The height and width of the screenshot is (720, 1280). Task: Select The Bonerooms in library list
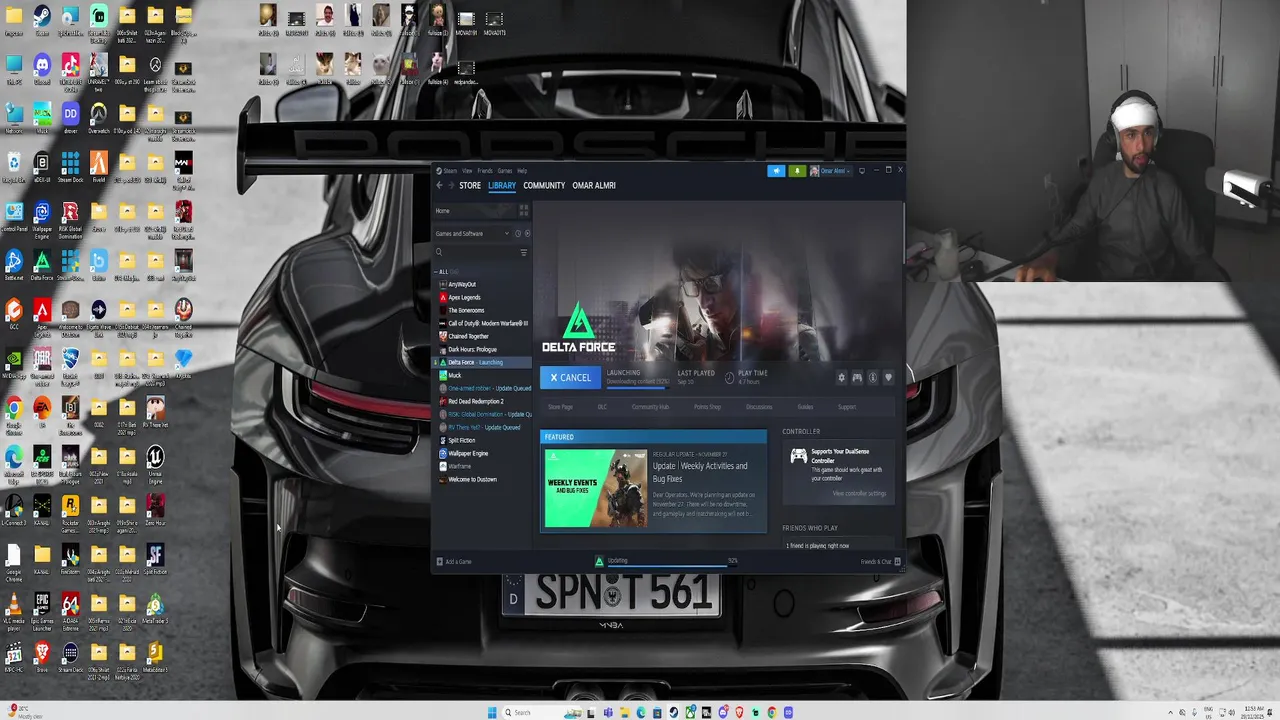pos(466,311)
